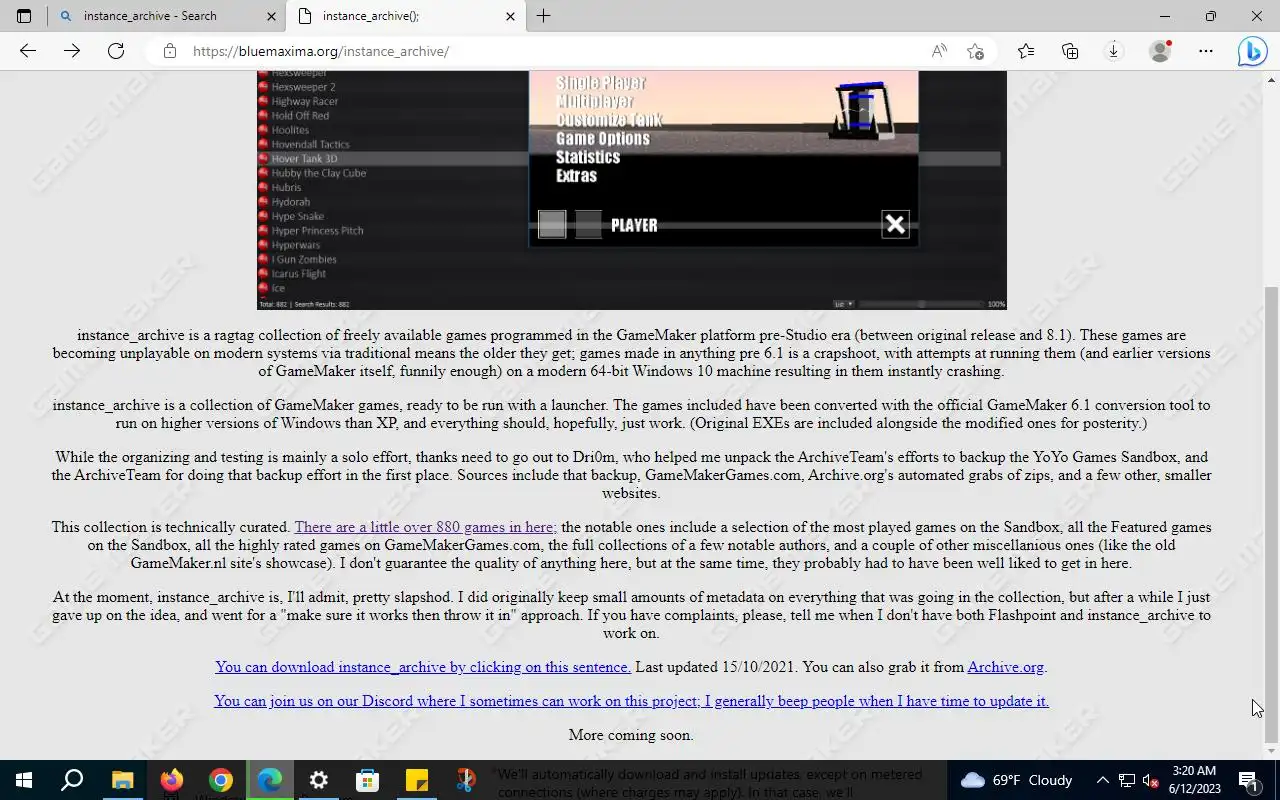This screenshot has width=1280, height=800.
Task: Click the URL address bar
Action: click(550, 51)
